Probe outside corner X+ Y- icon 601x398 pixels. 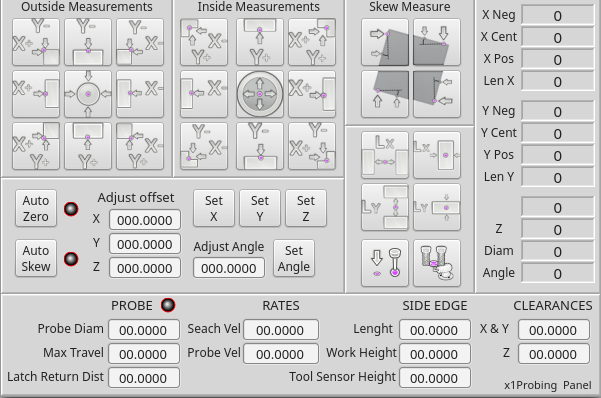pos(36,42)
